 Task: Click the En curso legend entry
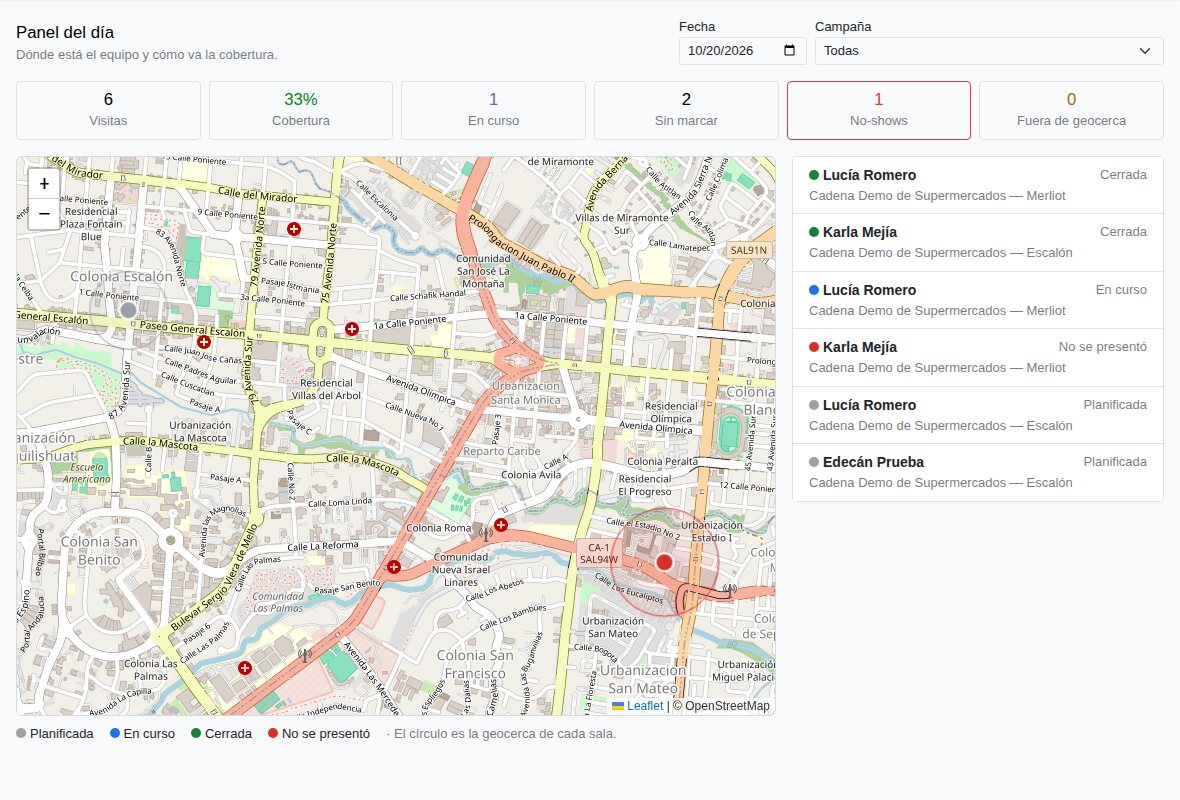pyautogui.click(x=142, y=734)
